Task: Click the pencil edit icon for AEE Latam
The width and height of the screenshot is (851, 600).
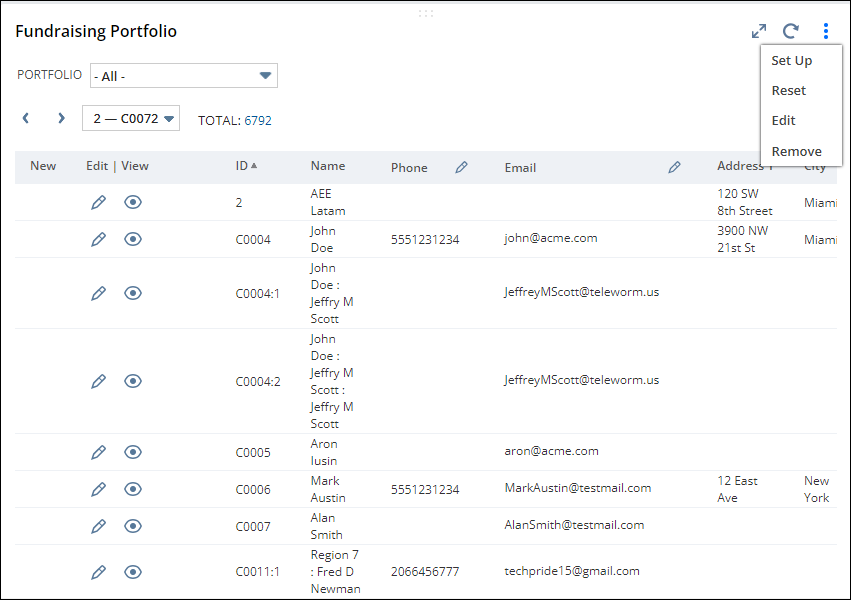Action: pyautogui.click(x=98, y=202)
